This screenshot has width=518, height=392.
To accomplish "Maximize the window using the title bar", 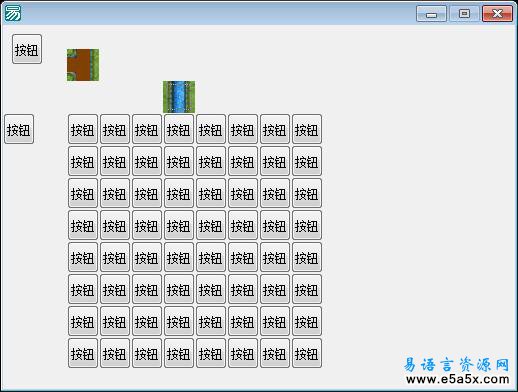I will pyautogui.click(x=464, y=14).
